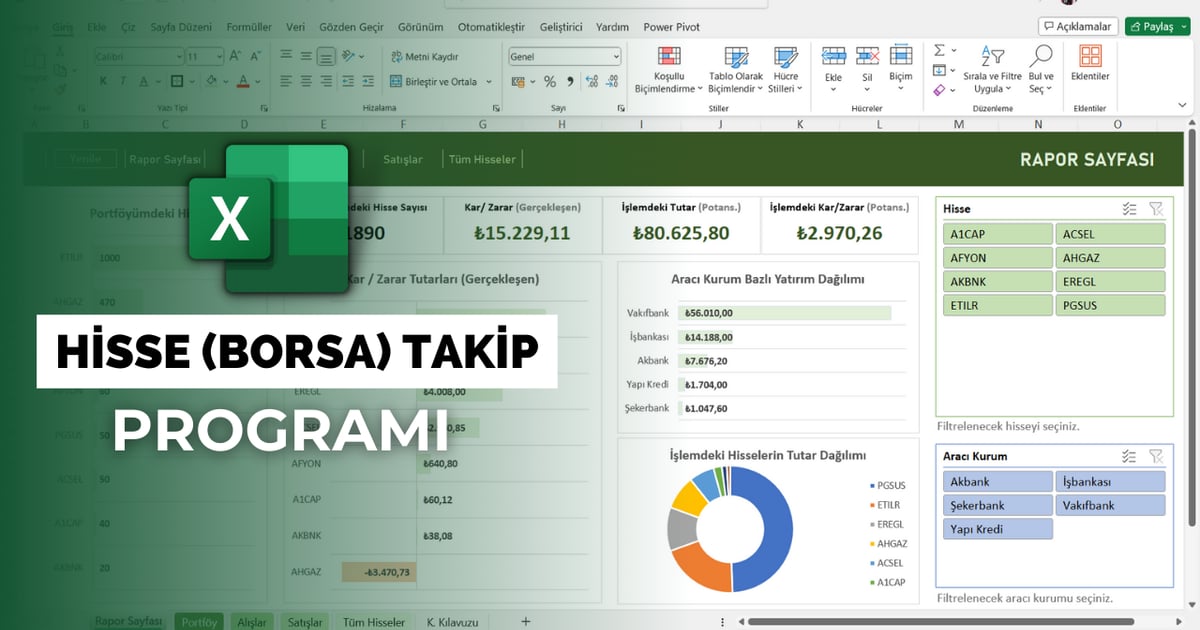
Task: Click the increase decimal icon
Action: [x=592, y=82]
